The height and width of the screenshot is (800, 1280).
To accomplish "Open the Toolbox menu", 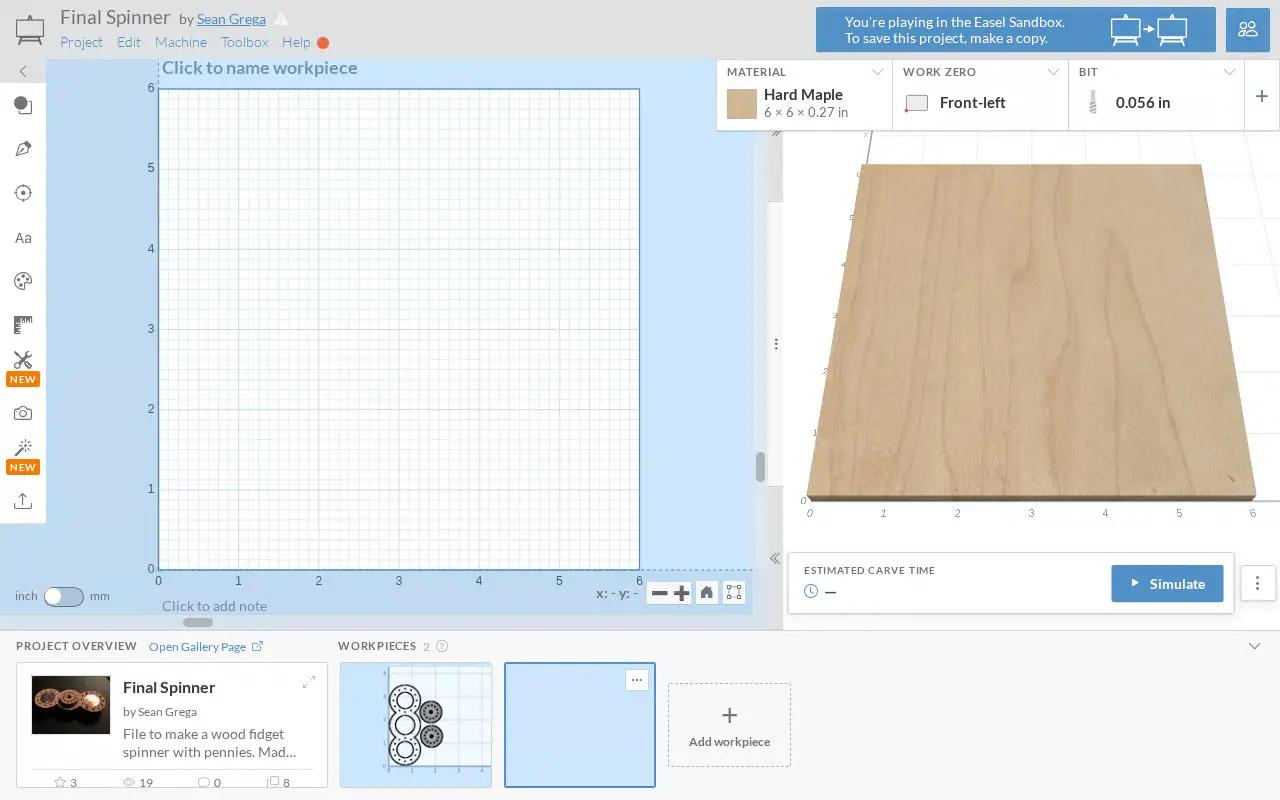I will point(245,42).
